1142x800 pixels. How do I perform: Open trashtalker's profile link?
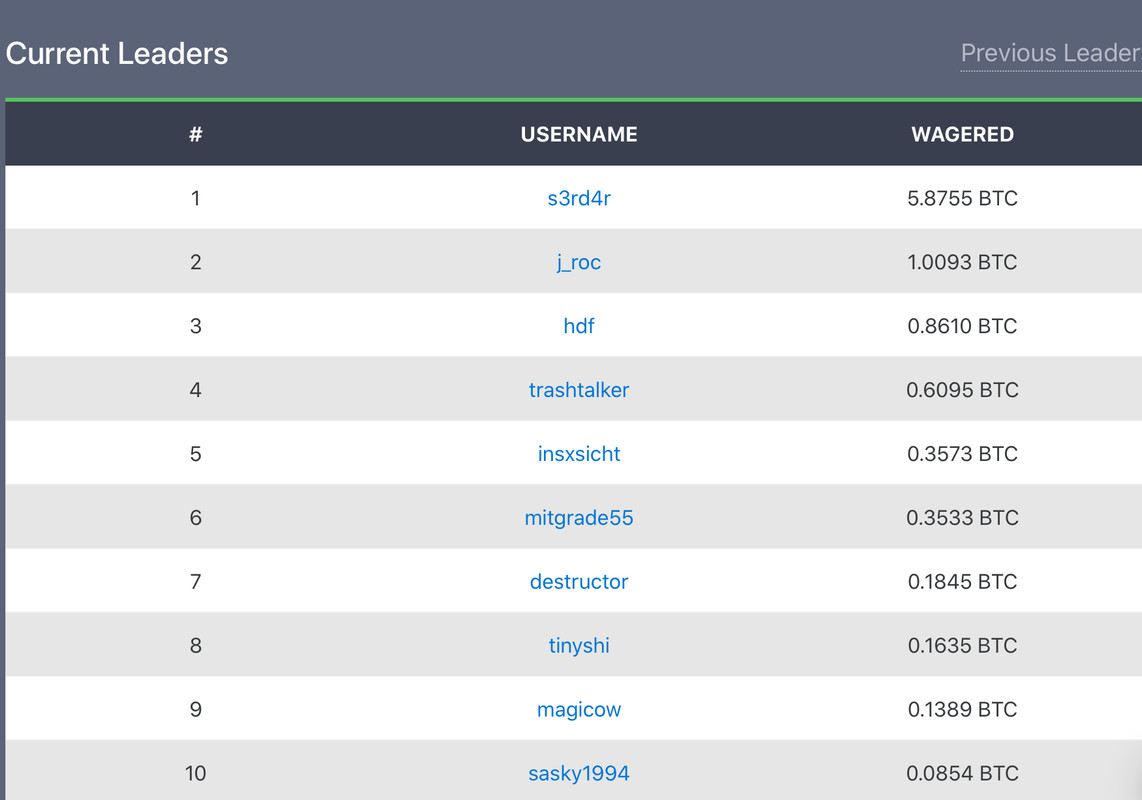tap(579, 390)
